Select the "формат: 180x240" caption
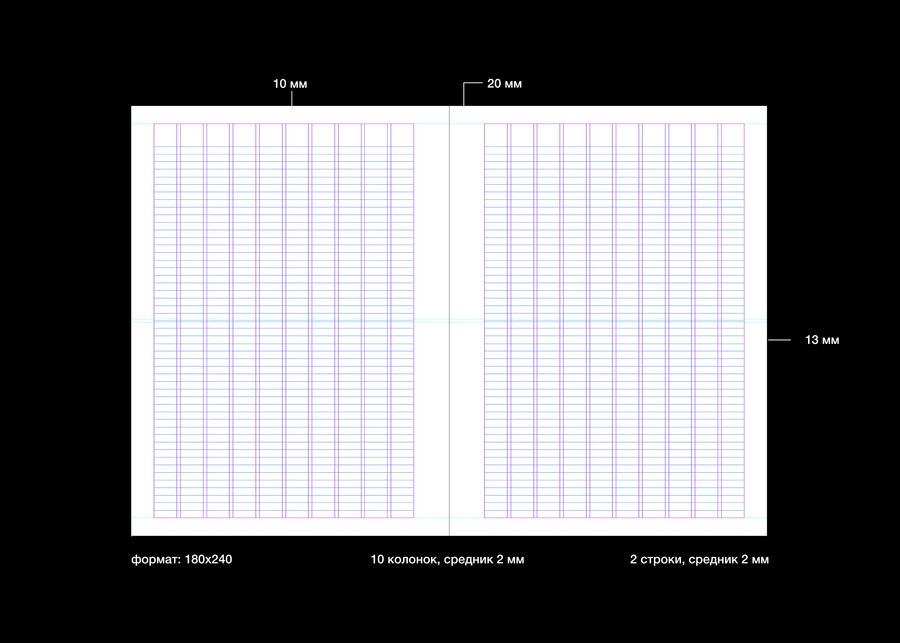The image size is (900, 643). (x=181, y=559)
